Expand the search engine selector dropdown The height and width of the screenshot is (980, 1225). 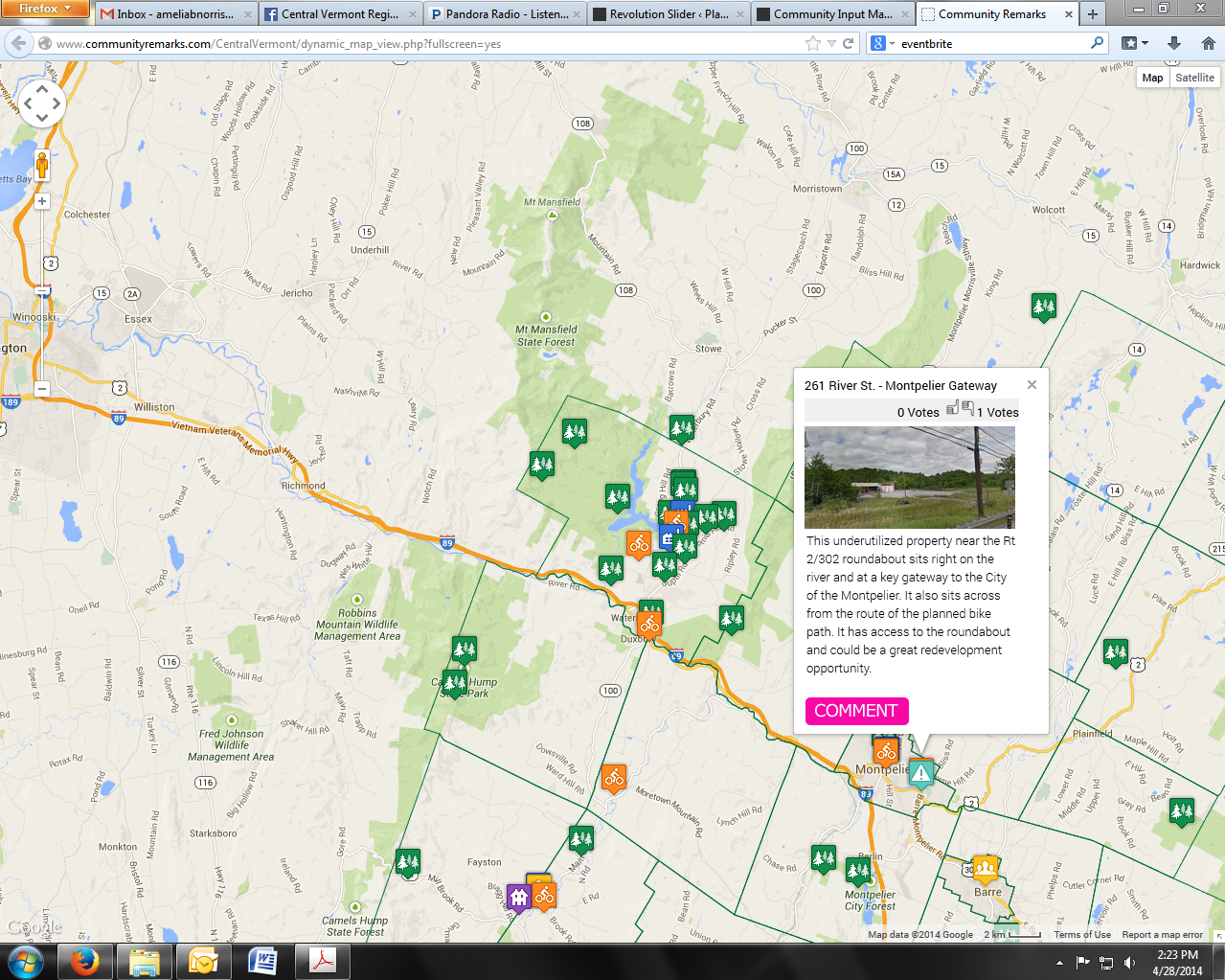(x=882, y=43)
